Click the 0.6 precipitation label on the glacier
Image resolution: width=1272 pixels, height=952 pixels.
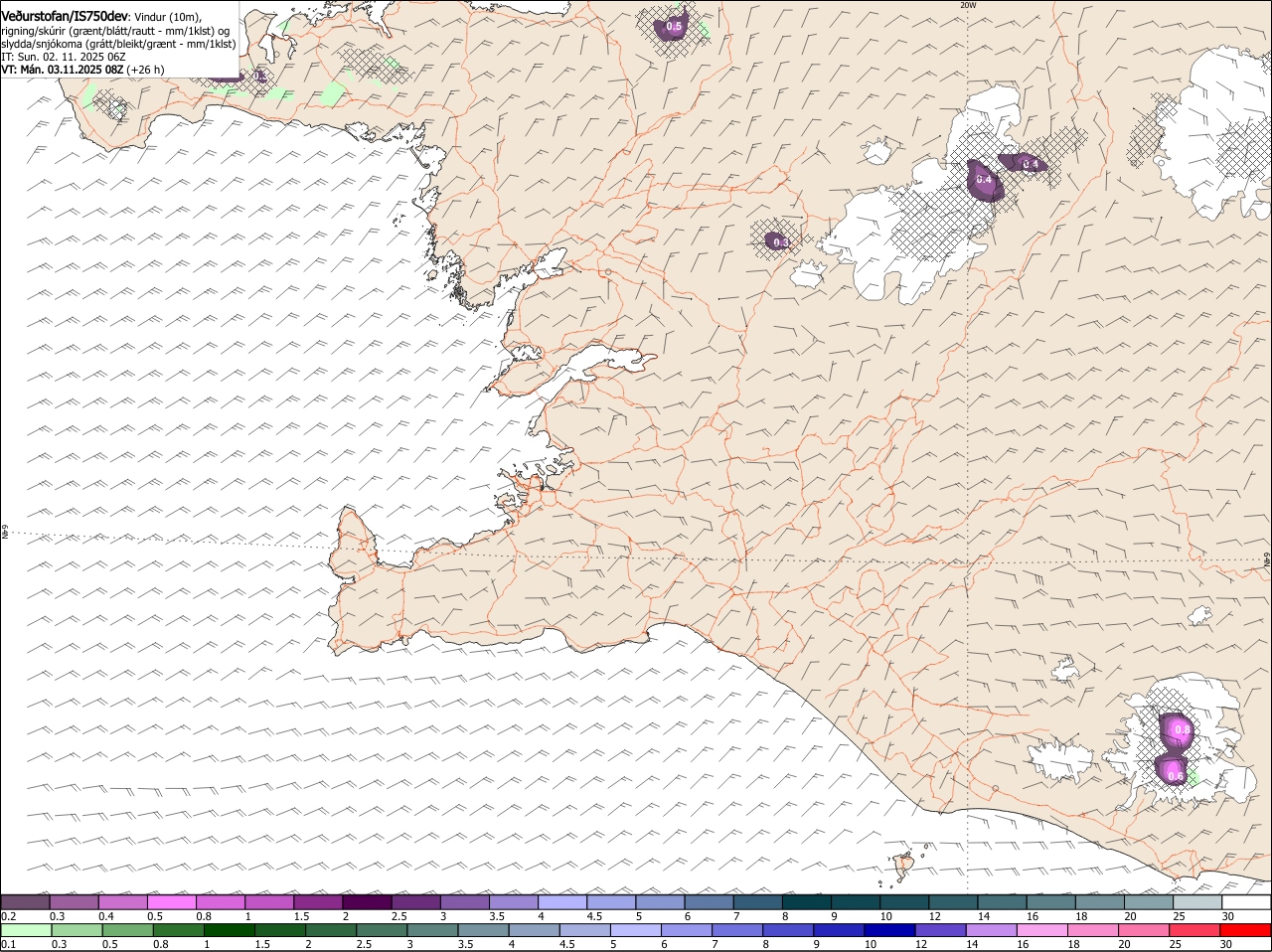[x=1175, y=776]
